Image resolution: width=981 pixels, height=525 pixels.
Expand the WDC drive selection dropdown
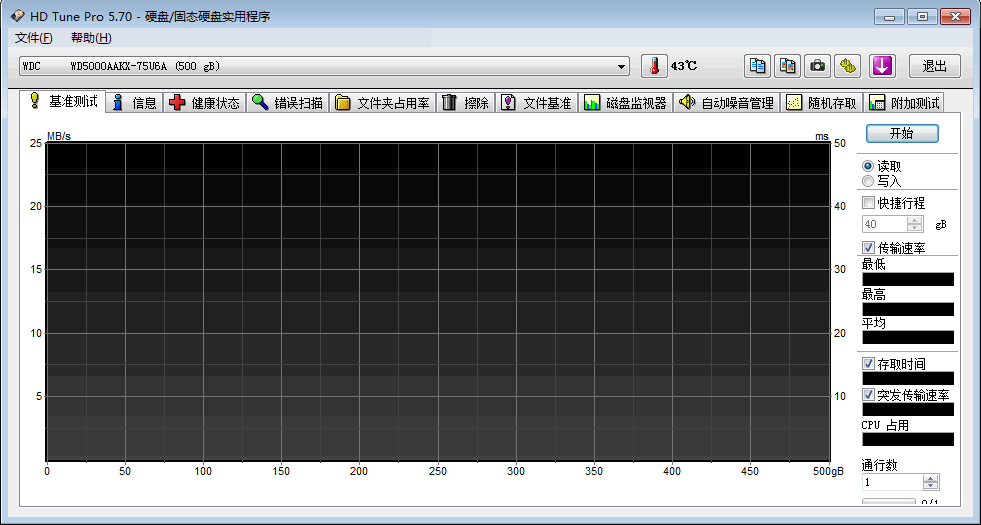pyautogui.click(x=622, y=67)
